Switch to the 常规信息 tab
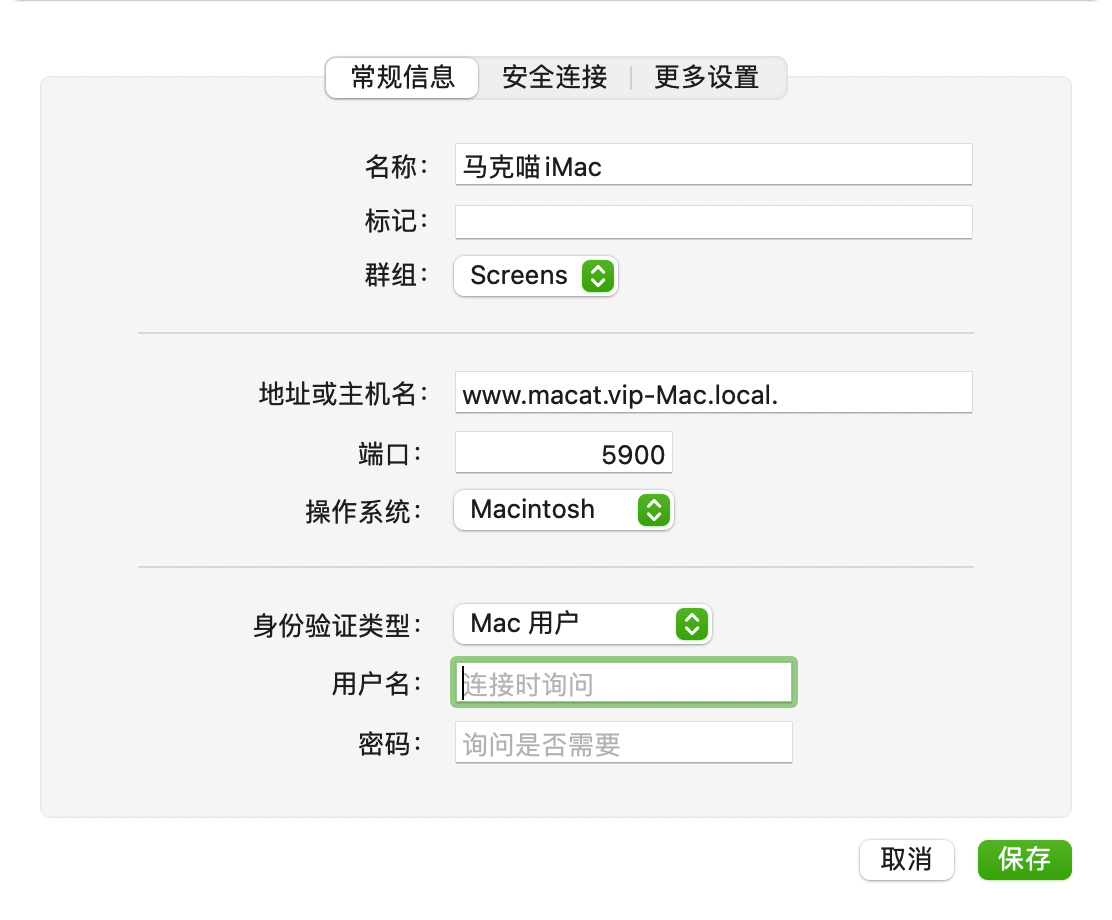Screen dimensions: 1112x920 [x=402, y=77]
